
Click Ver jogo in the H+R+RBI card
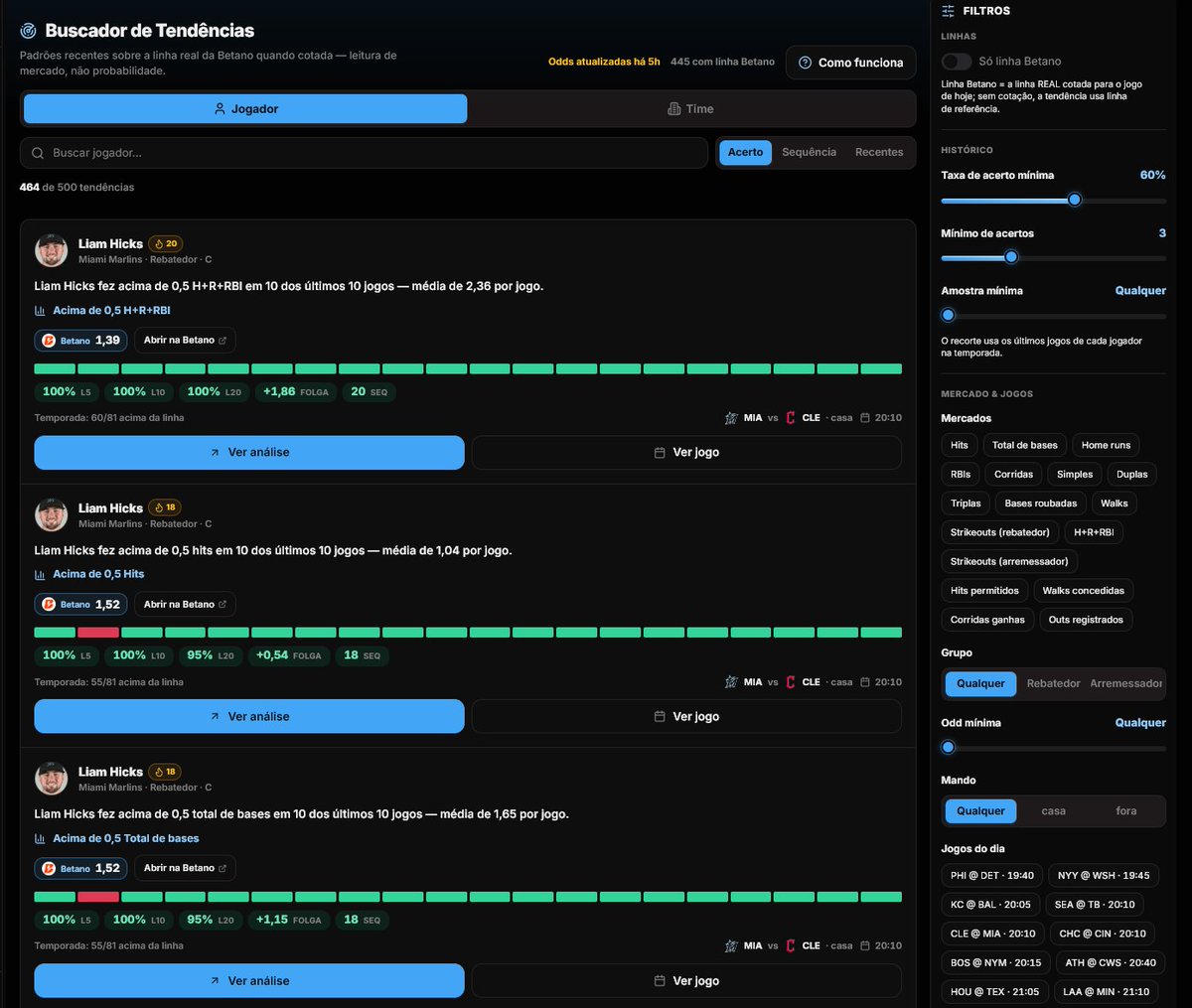click(686, 453)
